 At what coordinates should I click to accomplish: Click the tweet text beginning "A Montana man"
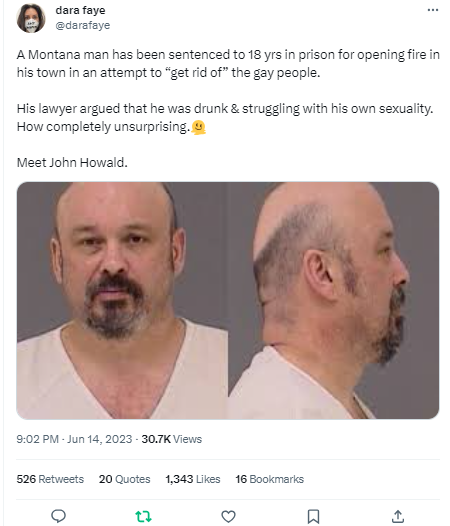228,63
